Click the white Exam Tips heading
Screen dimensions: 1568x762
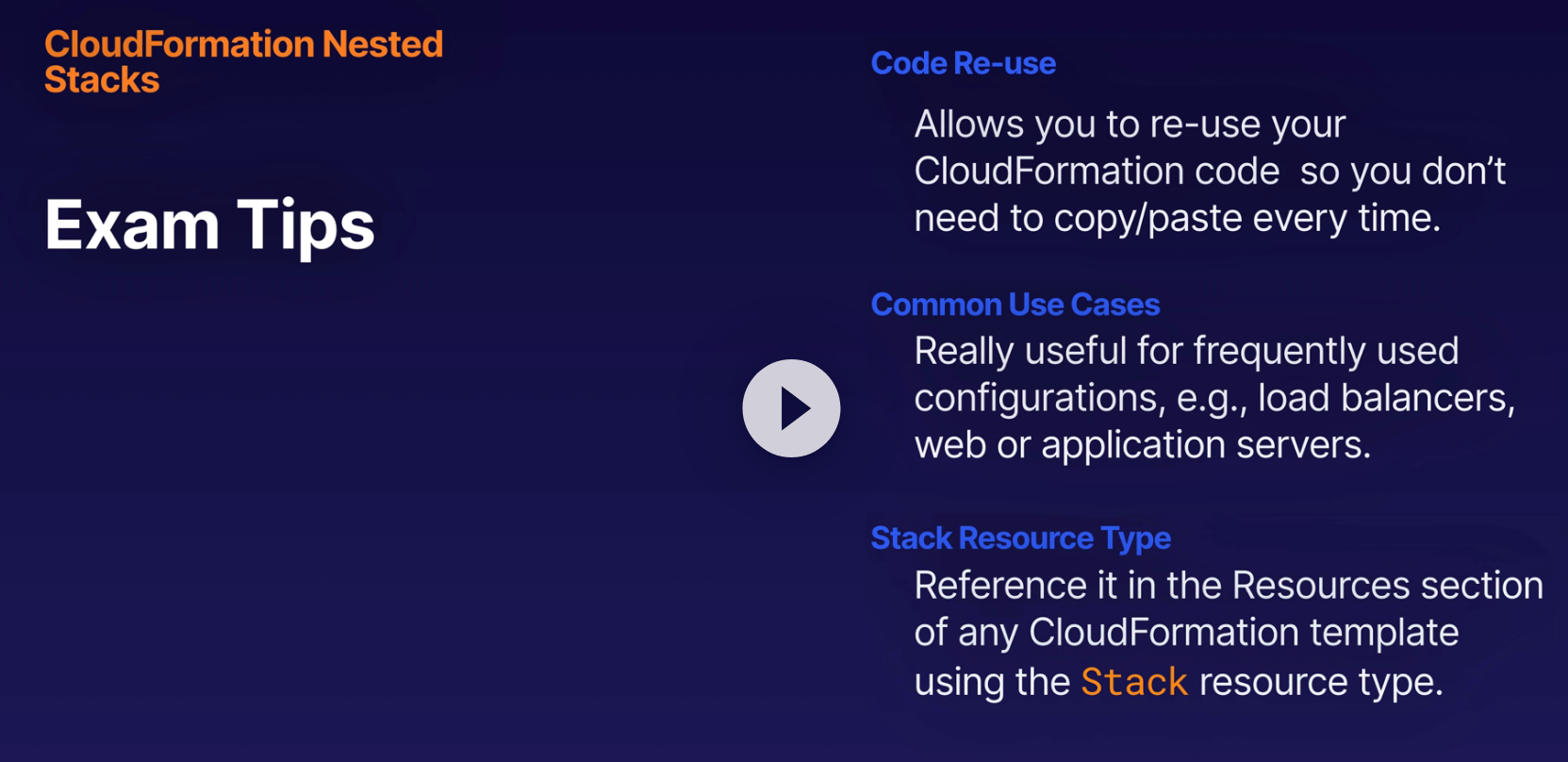[209, 225]
